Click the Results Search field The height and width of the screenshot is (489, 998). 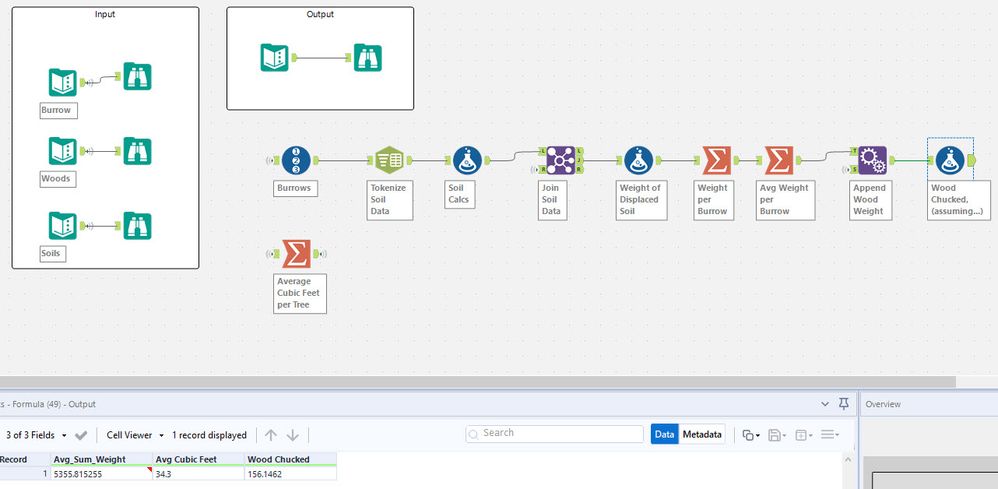pos(554,434)
